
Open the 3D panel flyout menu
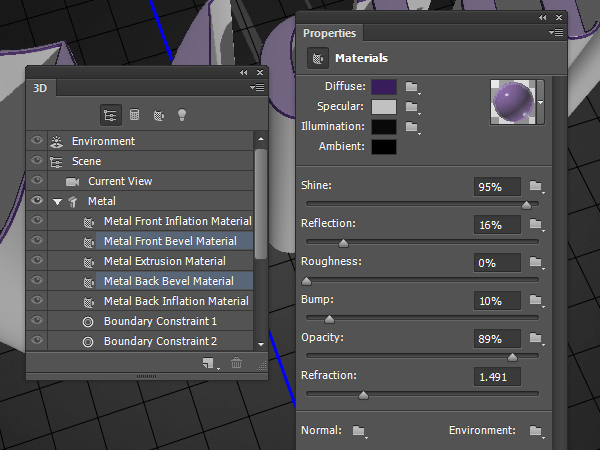[258, 88]
